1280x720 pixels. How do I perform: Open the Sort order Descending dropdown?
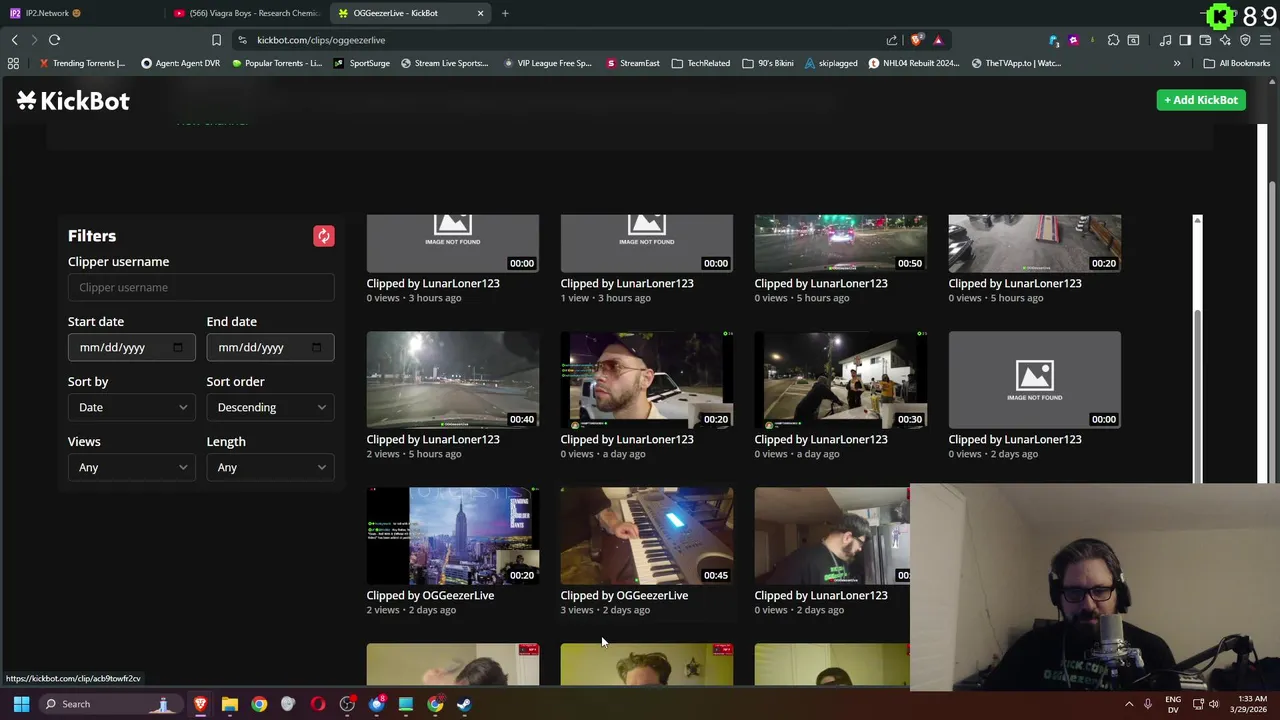click(270, 407)
